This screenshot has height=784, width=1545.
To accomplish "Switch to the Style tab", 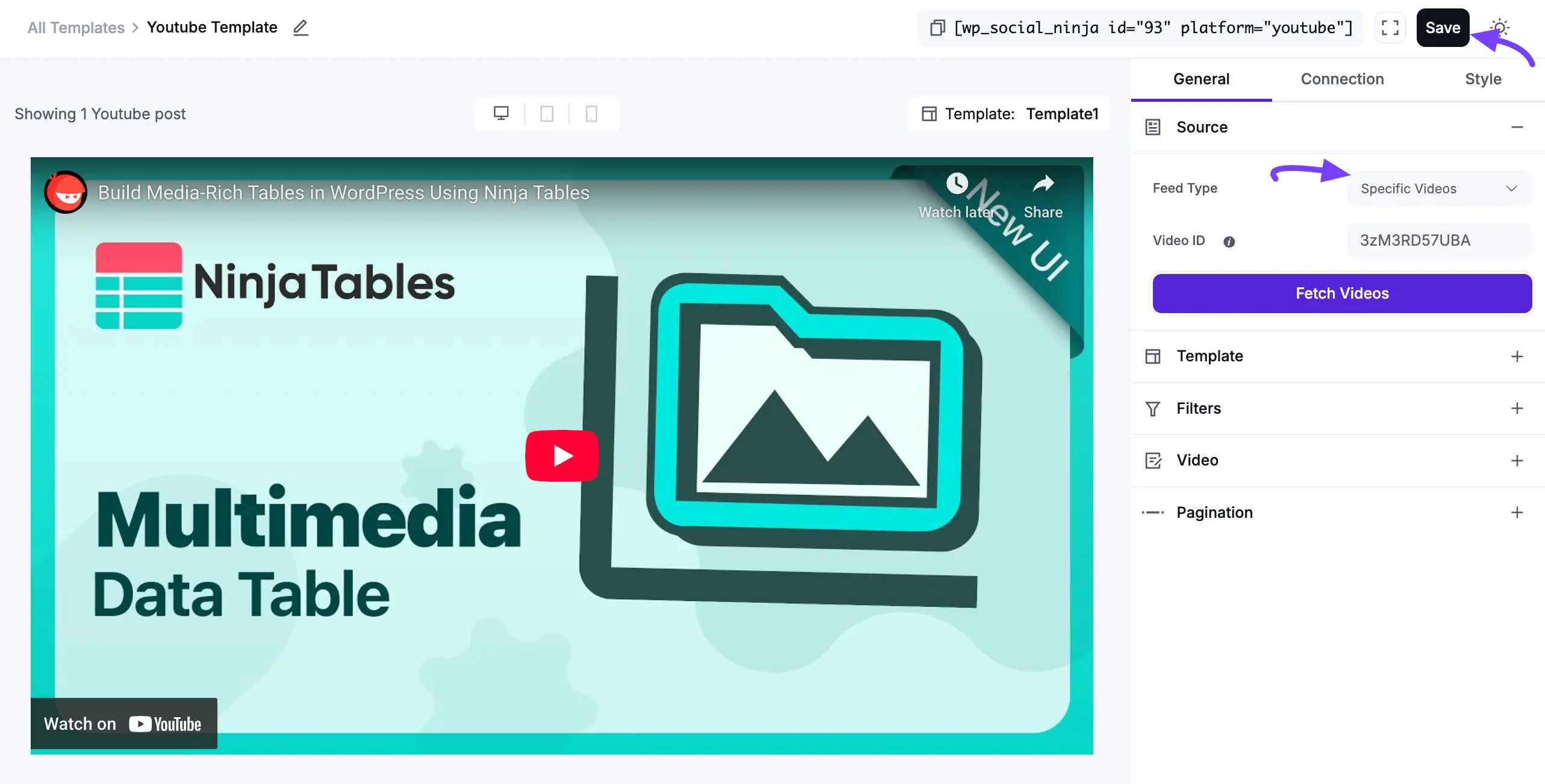I will tap(1483, 79).
